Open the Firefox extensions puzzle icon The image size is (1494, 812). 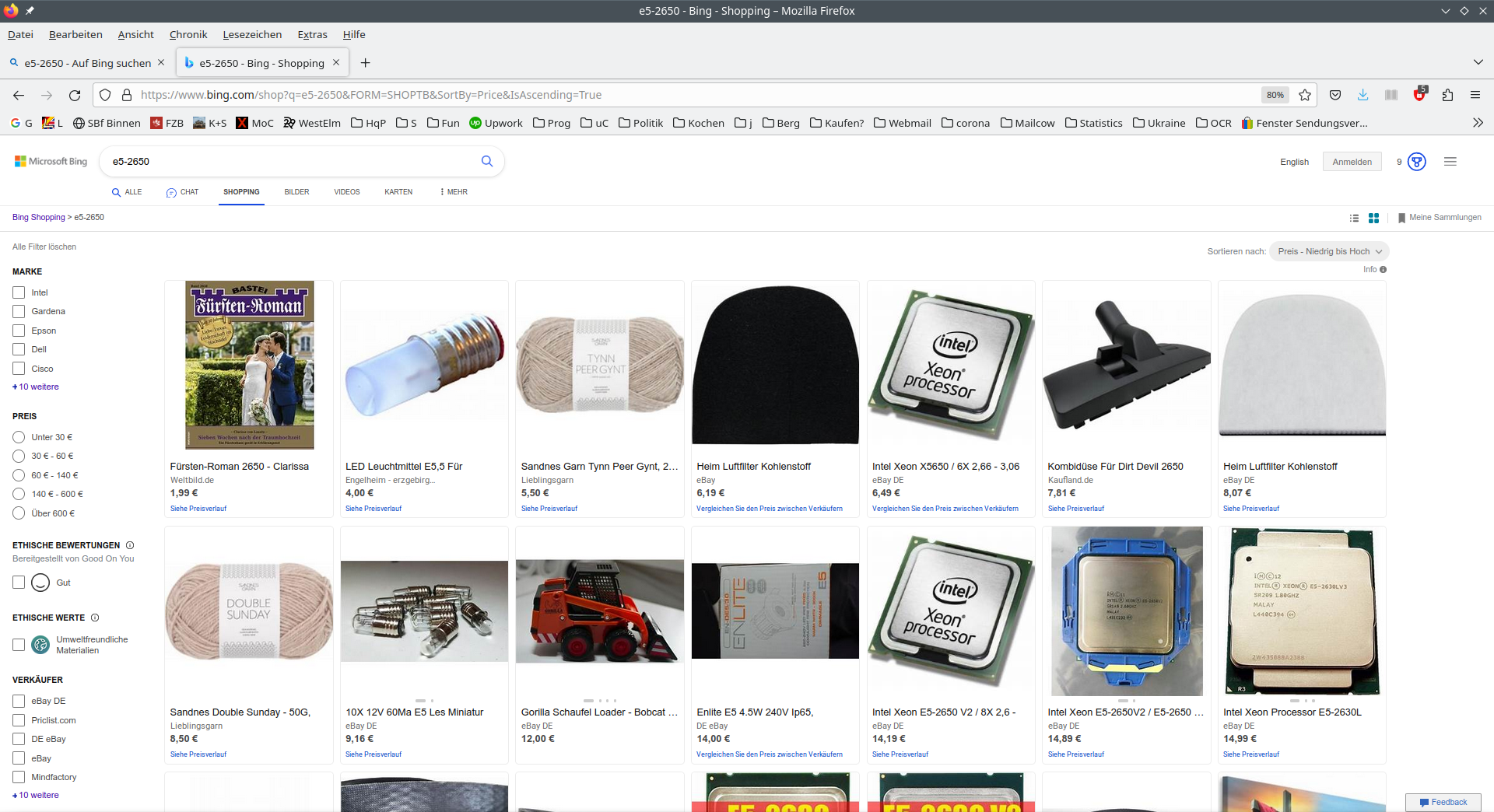click(1447, 95)
